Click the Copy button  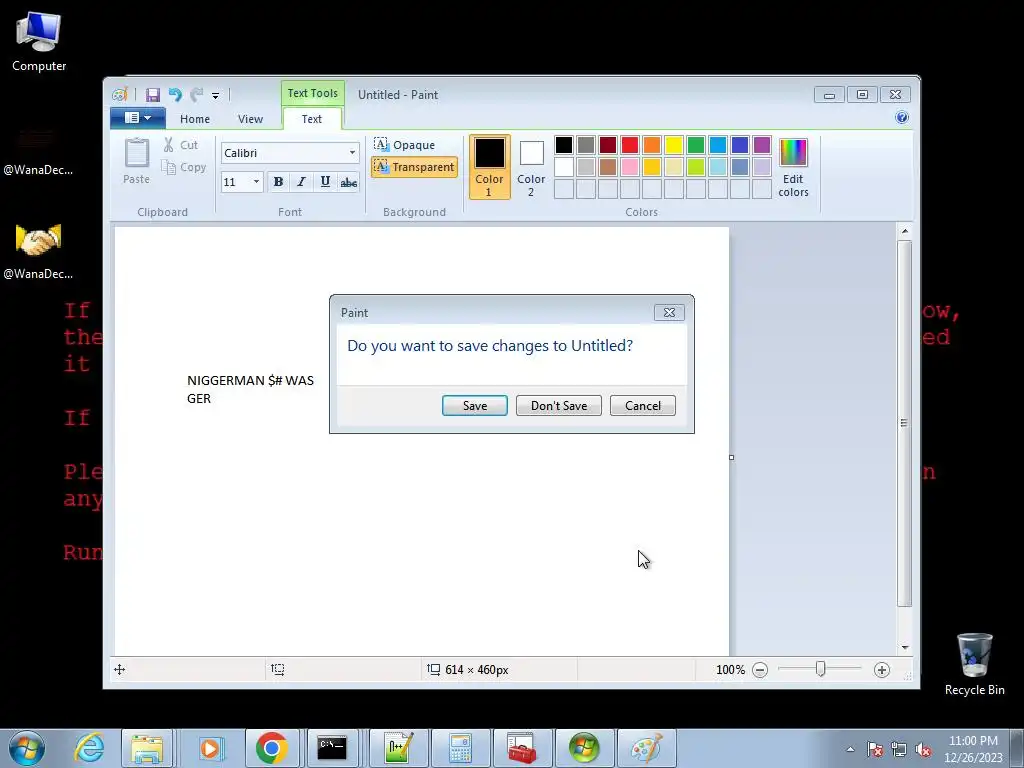click(184, 167)
